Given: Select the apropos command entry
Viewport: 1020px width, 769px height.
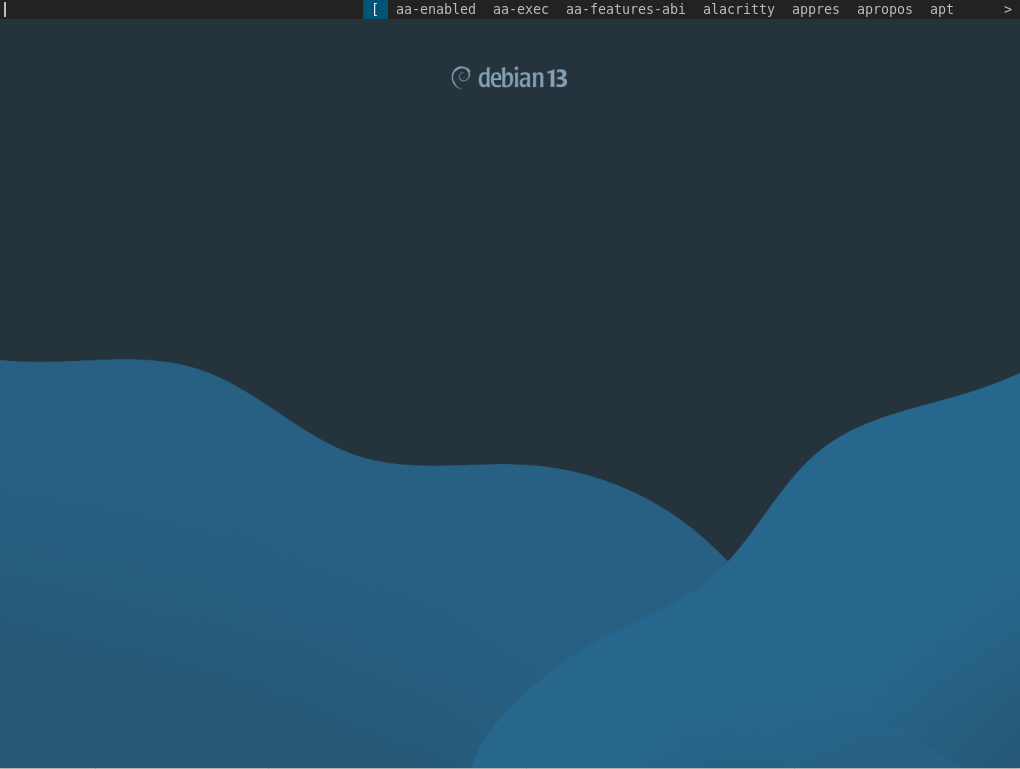Looking at the screenshot, I should (x=884, y=9).
